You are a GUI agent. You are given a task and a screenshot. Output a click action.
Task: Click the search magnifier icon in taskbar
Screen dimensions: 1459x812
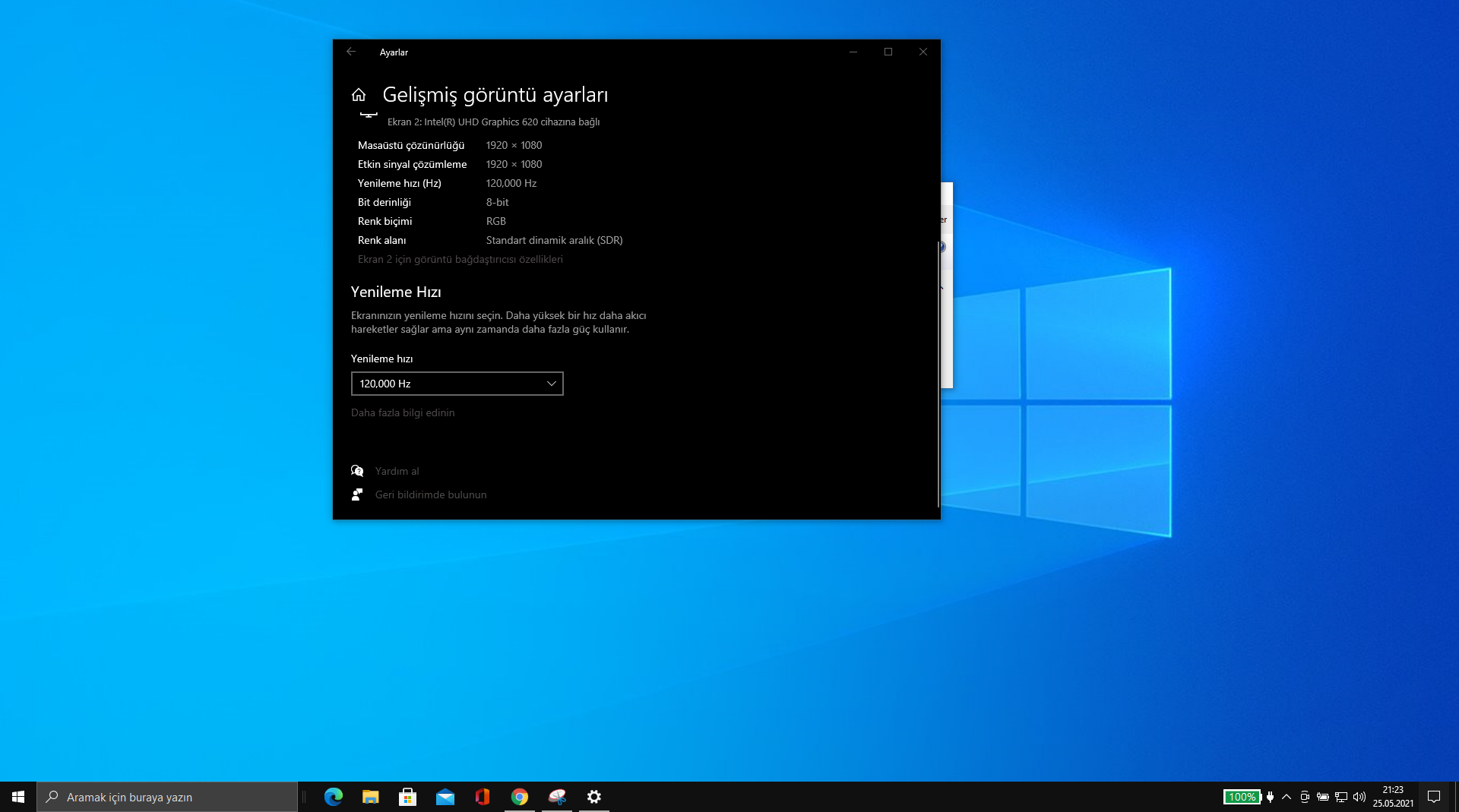pos(52,797)
